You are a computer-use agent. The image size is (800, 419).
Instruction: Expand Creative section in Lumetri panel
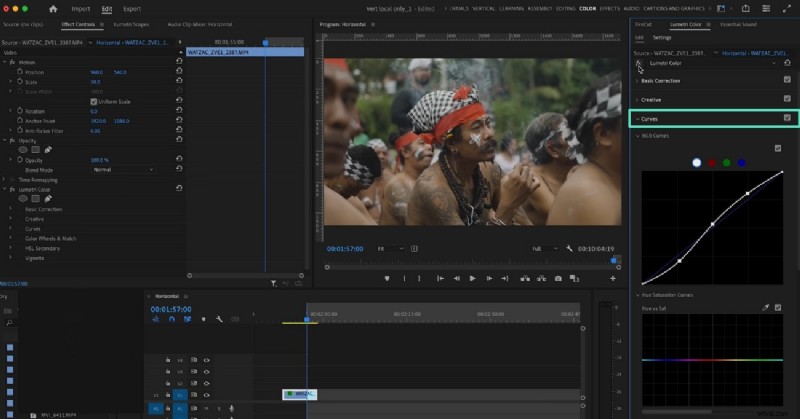click(637, 100)
